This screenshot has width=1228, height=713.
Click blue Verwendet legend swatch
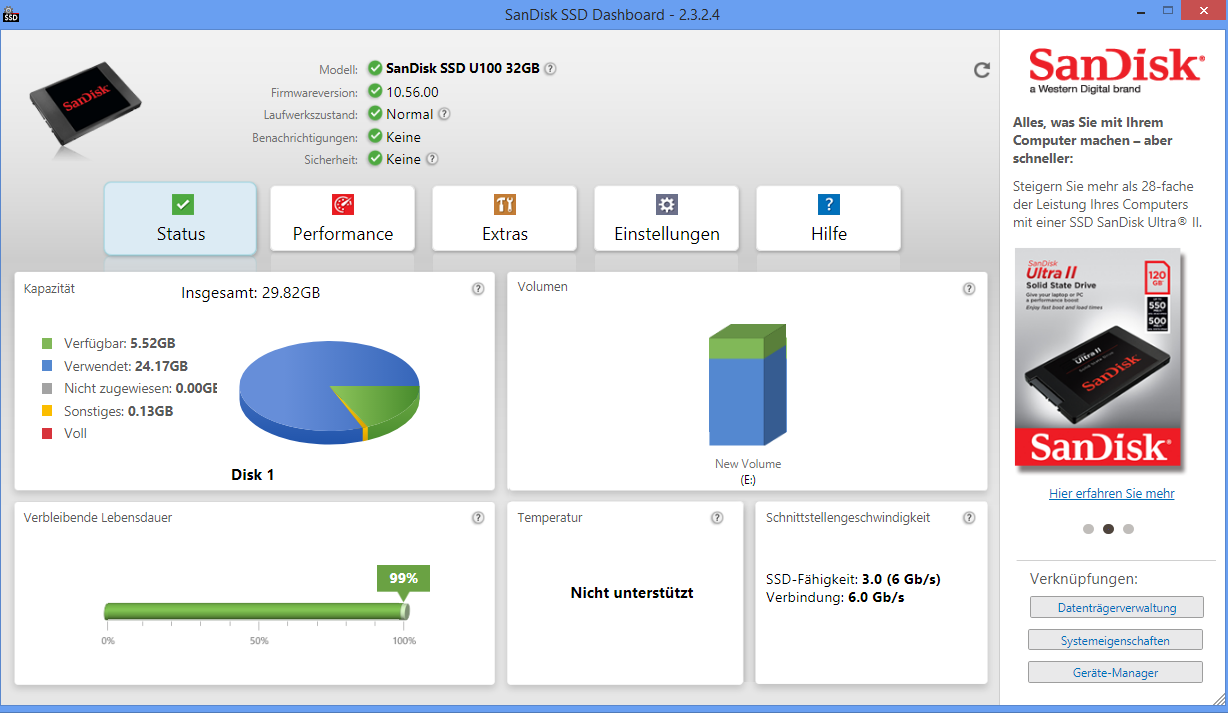[47, 366]
